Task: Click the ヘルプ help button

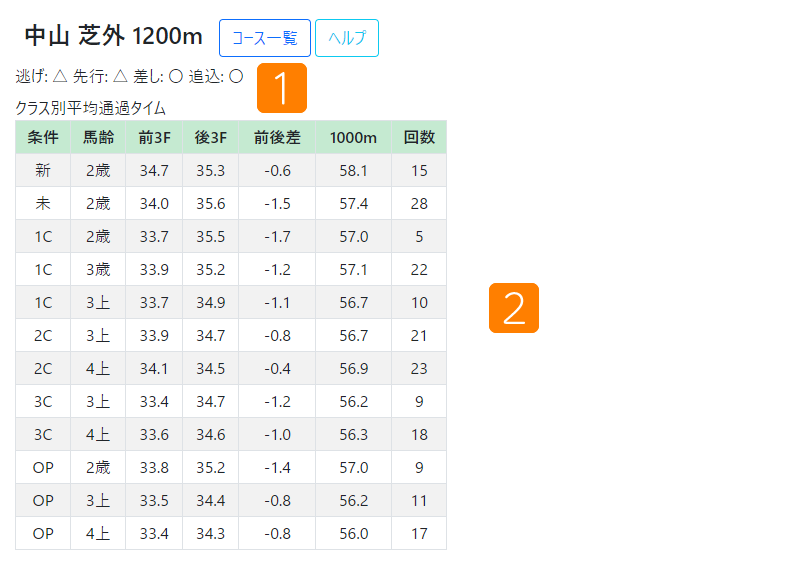Action: point(347,38)
